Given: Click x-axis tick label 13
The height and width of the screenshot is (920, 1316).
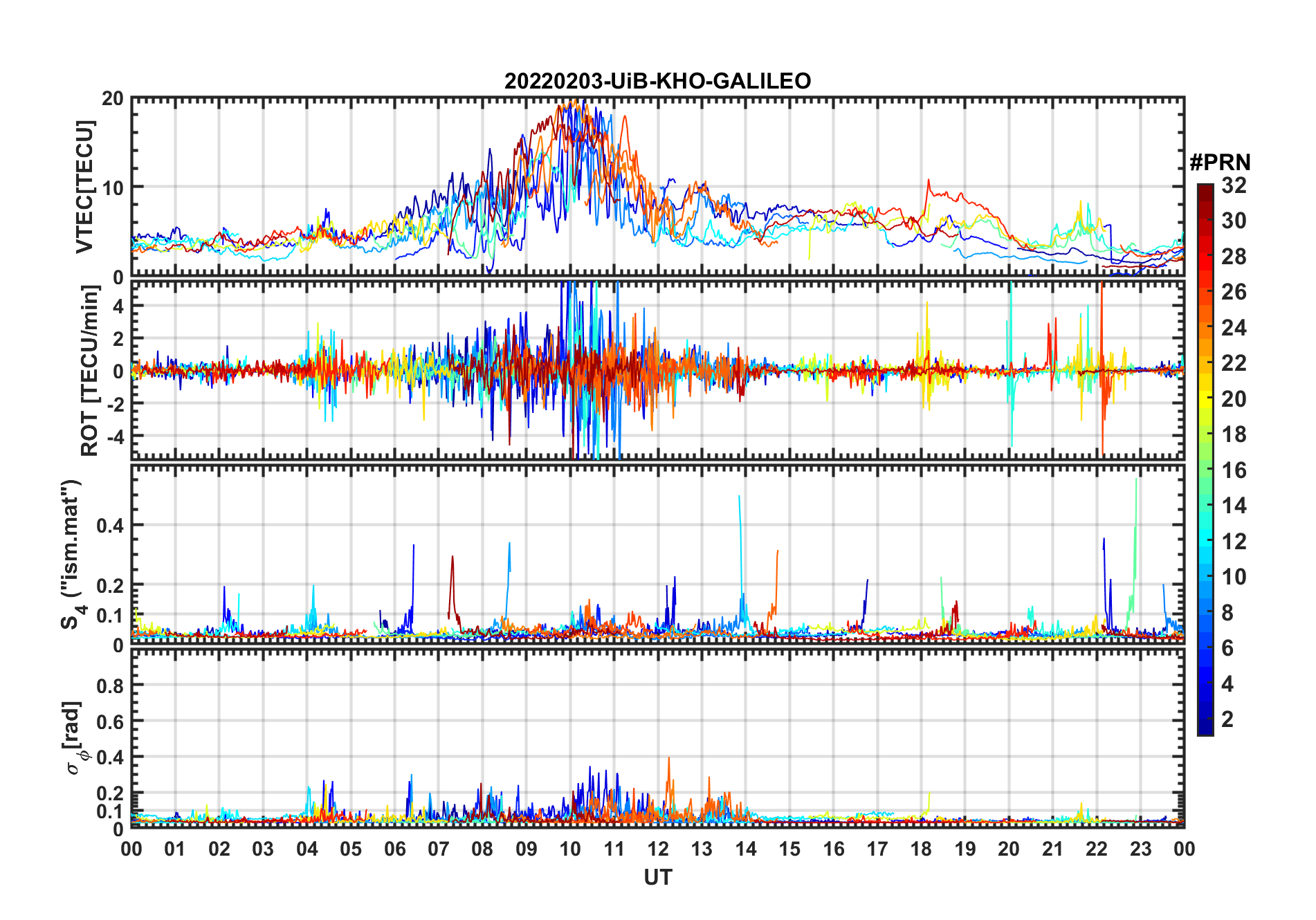Looking at the screenshot, I should [702, 849].
